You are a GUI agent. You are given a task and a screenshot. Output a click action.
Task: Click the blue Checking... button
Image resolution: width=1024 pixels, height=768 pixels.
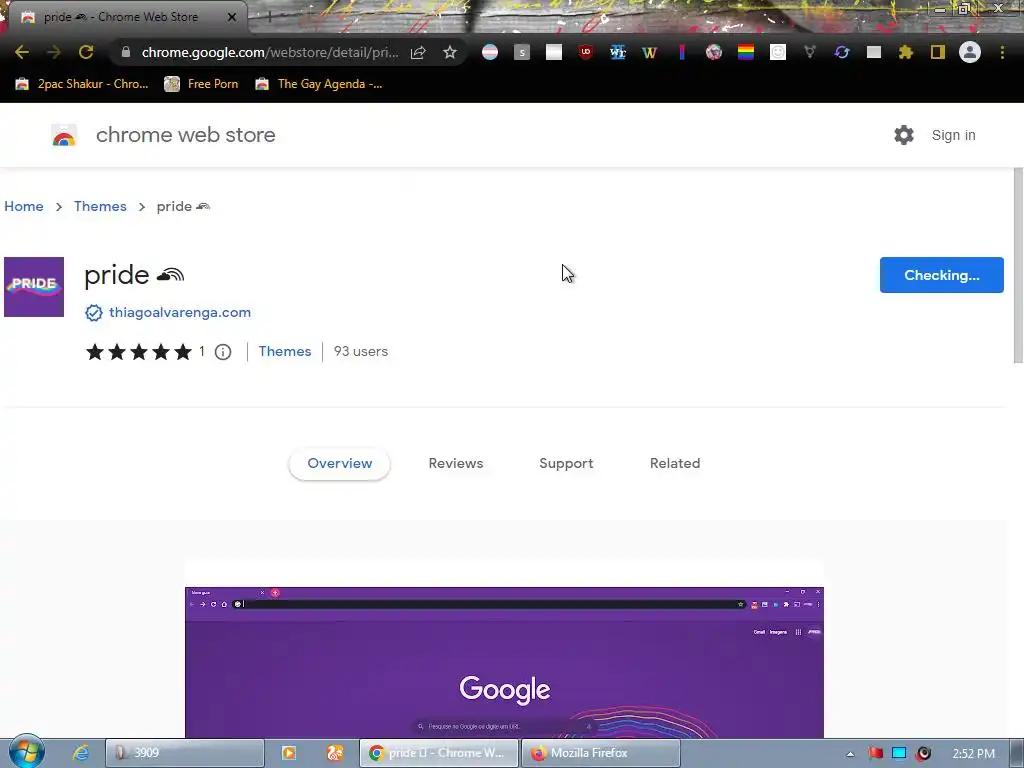[x=942, y=275]
